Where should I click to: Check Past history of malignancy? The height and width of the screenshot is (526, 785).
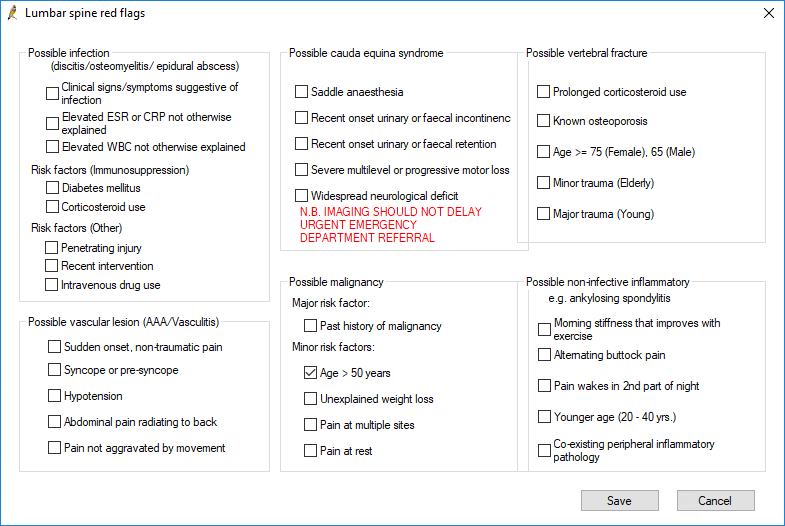[311, 326]
